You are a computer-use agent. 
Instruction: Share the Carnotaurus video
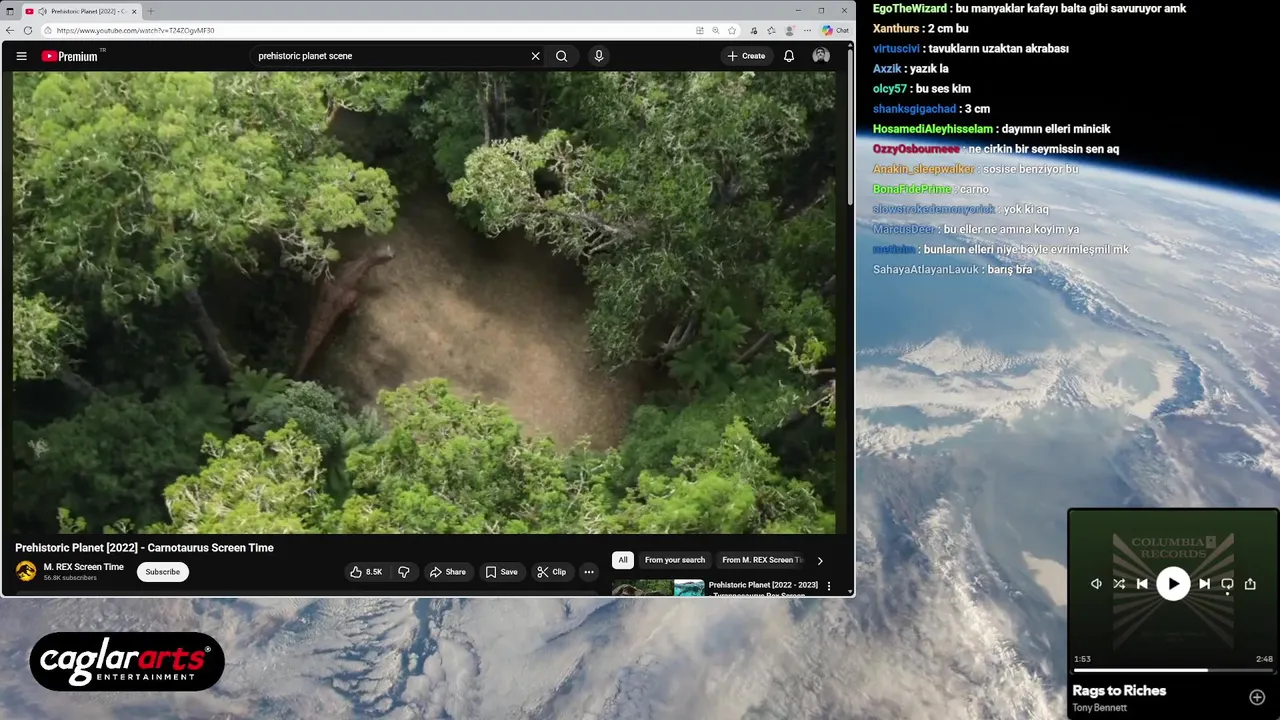pyautogui.click(x=447, y=572)
